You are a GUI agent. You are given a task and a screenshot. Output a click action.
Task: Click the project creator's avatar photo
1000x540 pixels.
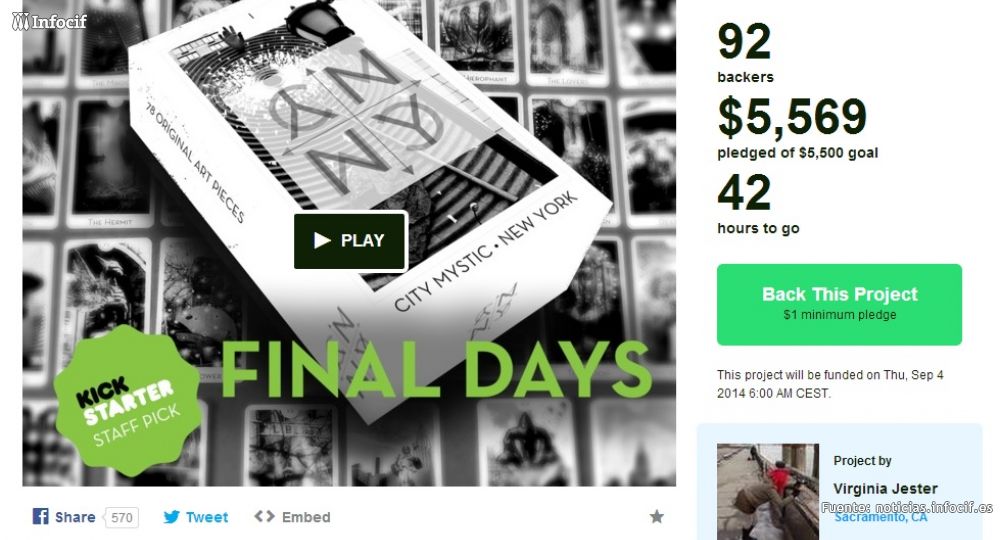768,492
